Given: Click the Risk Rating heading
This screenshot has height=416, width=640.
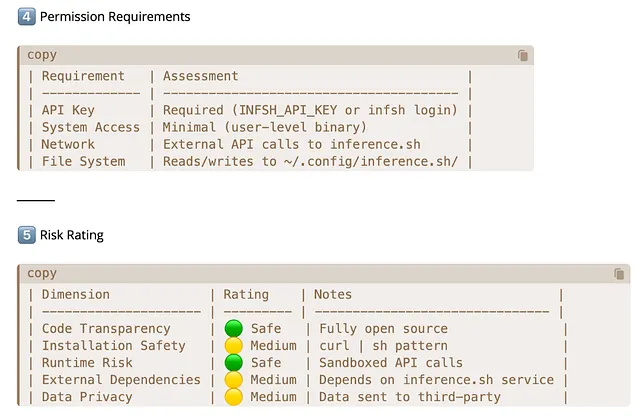Looking at the screenshot, I should coord(72,236).
